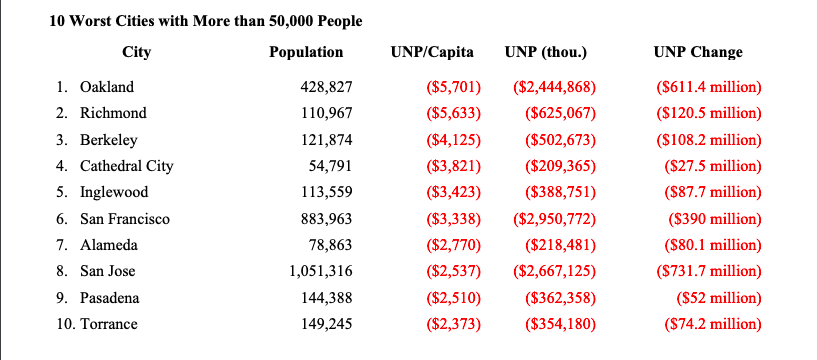Screen dimensions: 817x360
Task: Click the ($2,950,772) UNP value
Action: pyautogui.click(x=554, y=219)
